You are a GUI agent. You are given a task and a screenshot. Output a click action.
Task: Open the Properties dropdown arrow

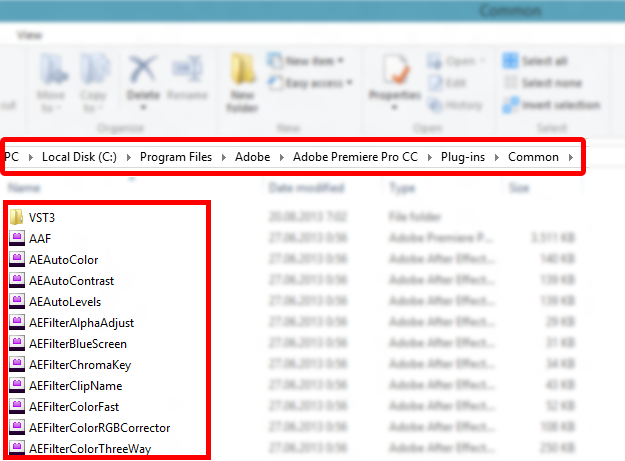pos(394,108)
